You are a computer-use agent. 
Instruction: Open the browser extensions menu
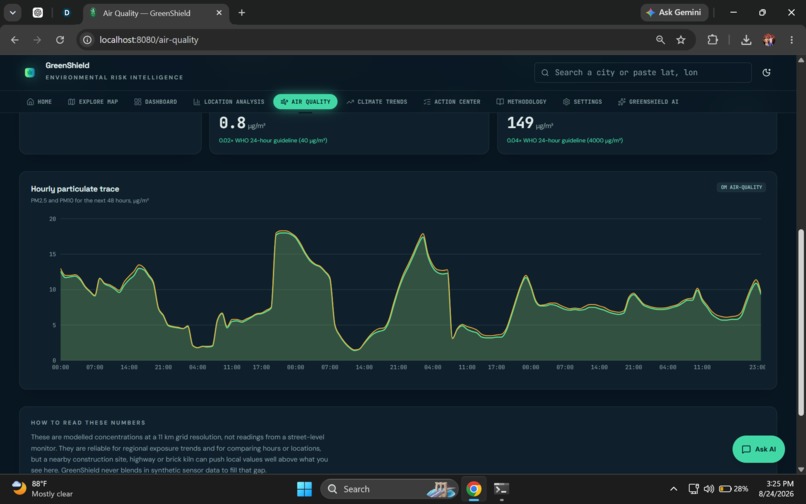point(712,40)
